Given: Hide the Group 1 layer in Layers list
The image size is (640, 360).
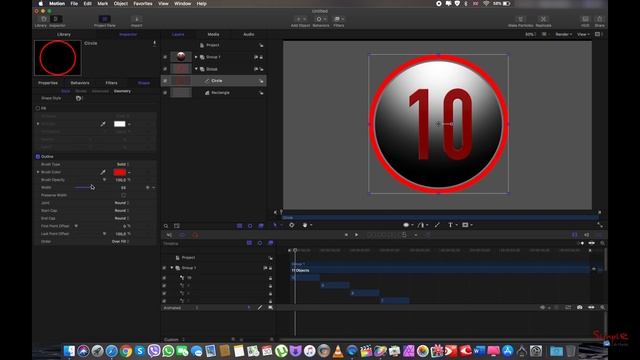Looking at the screenshot, I should click(165, 57).
